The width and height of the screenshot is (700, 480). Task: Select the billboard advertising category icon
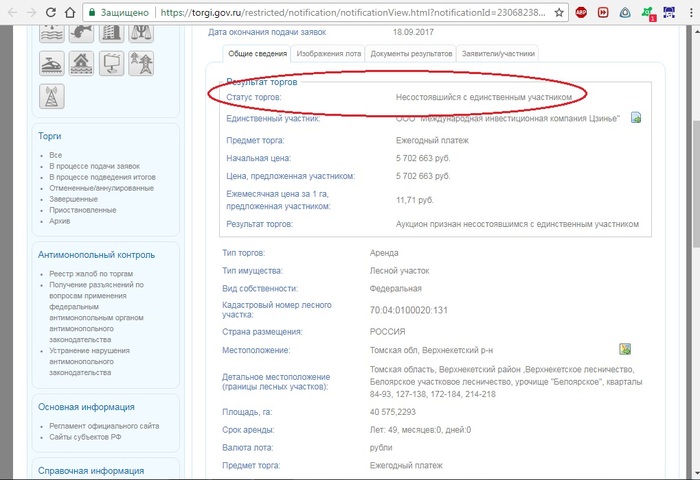pyautogui.click(x=111, y=63)
